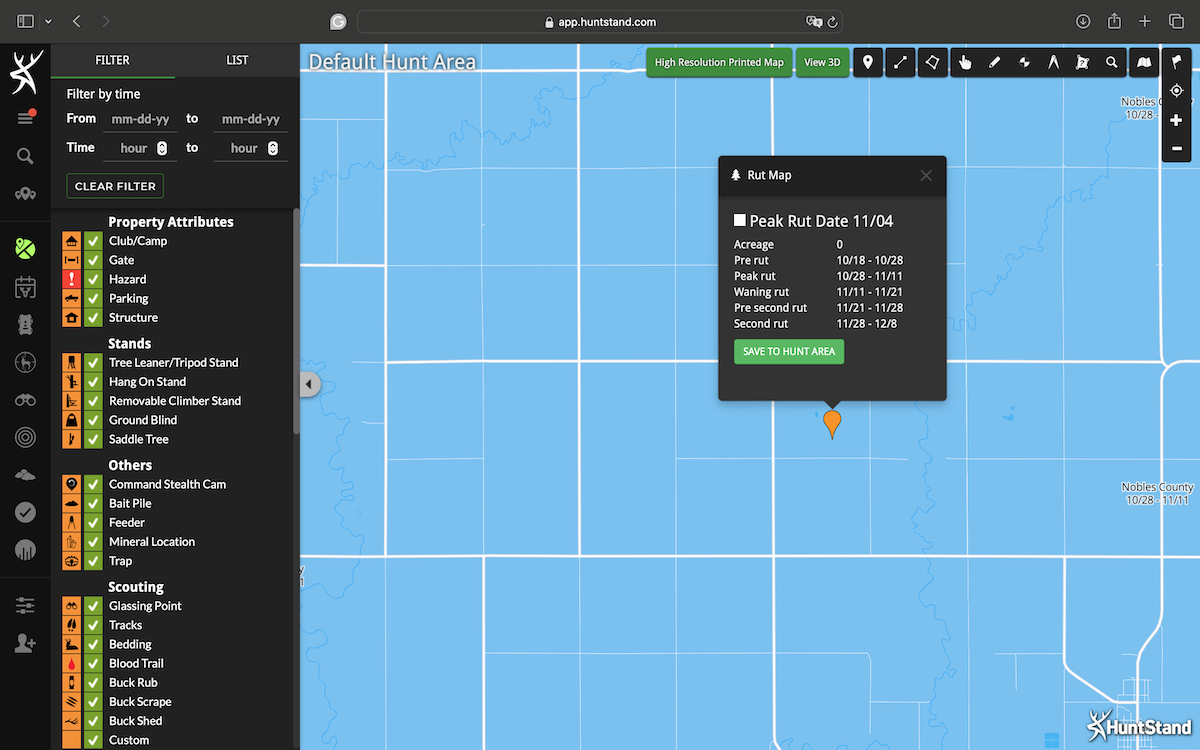1200x750 pixels.
Task: Click the add friend icon in sidebar
Action: coord(25,643)
